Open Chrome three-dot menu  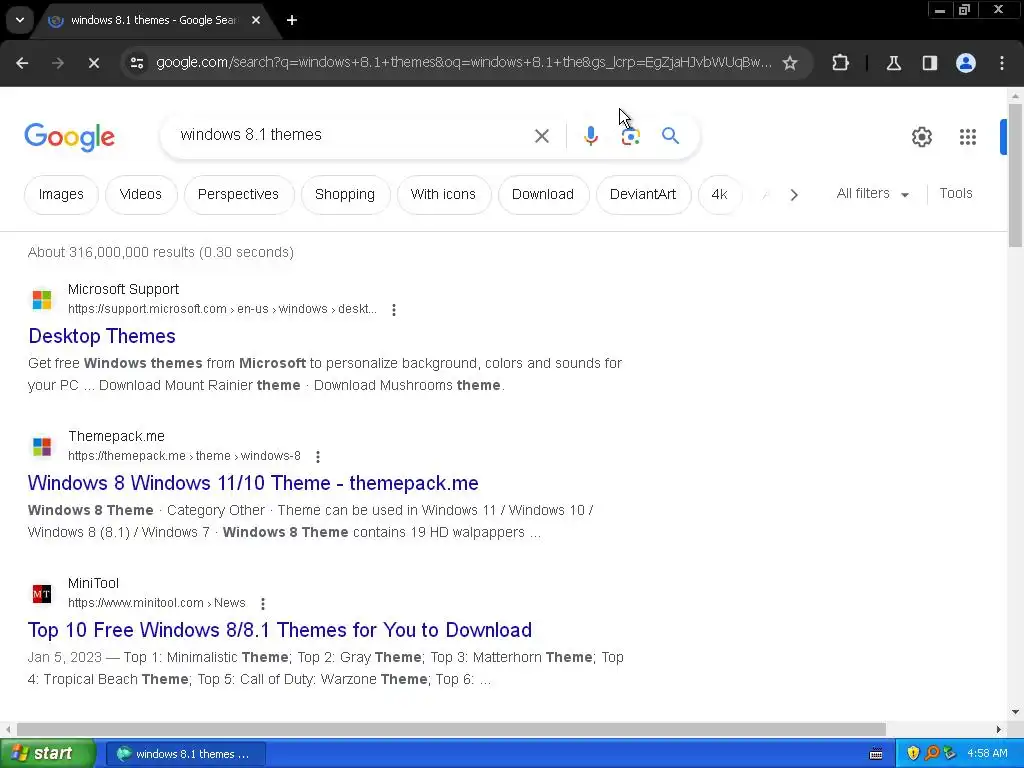pos(1002,63)
